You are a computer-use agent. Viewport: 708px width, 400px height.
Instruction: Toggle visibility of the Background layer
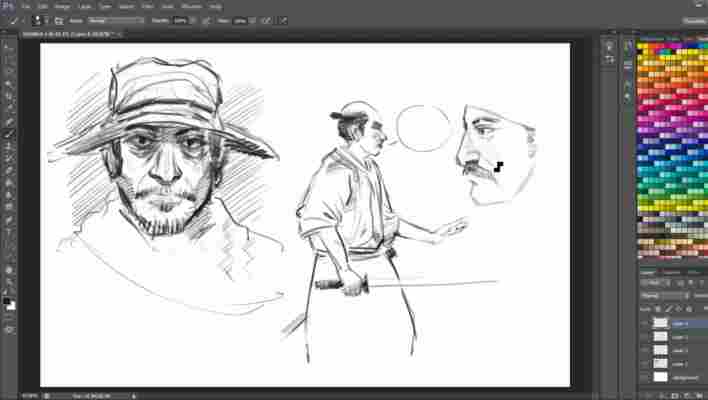pos(644,377)
